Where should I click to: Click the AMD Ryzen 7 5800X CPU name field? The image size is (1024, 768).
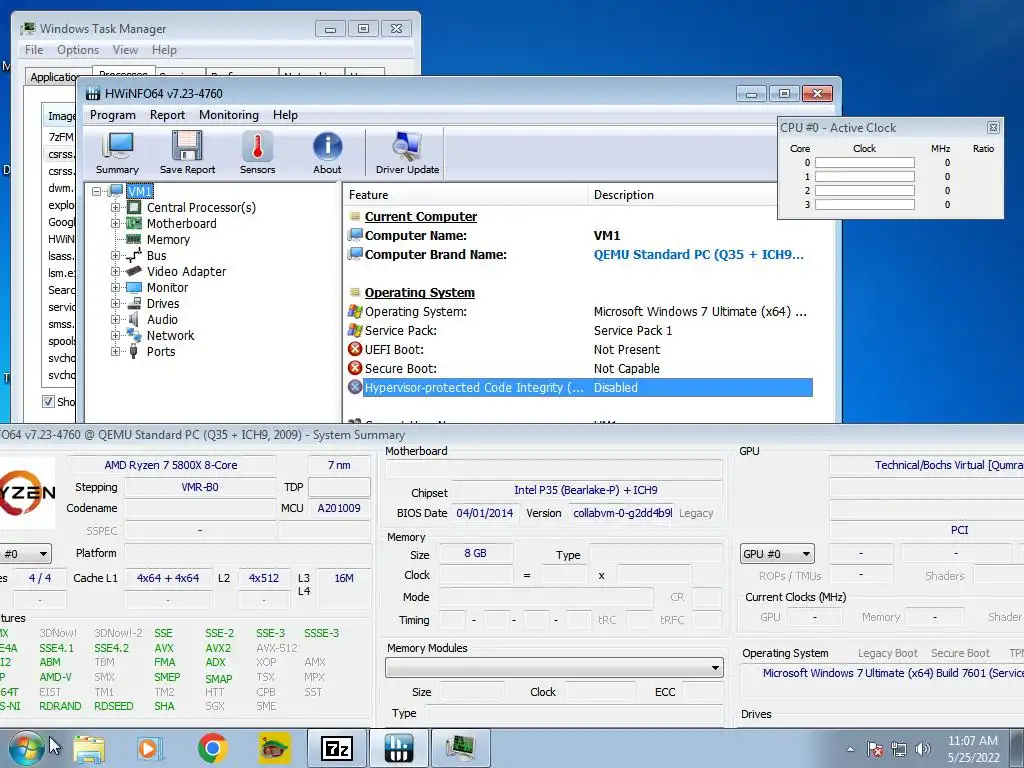coord(172,465)
